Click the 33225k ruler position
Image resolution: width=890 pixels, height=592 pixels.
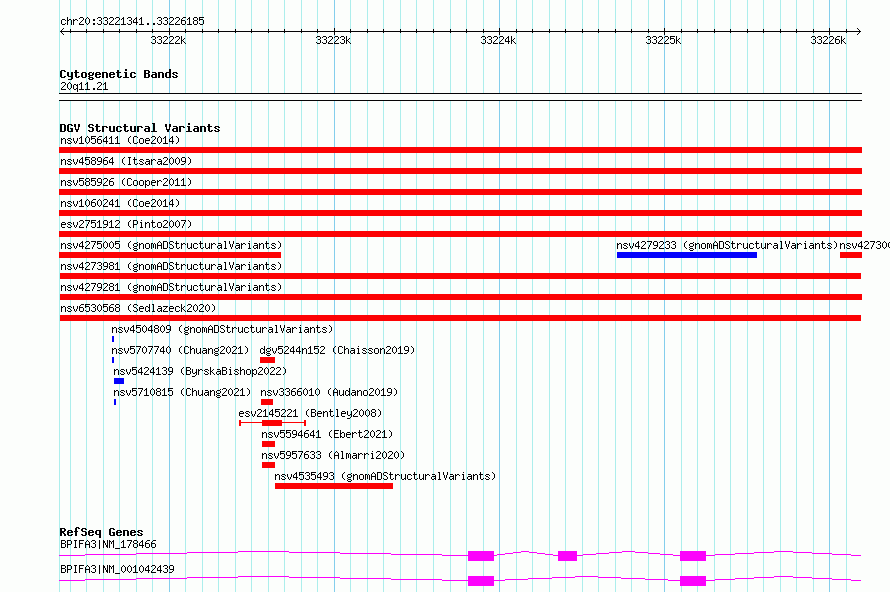pos(664,40)
